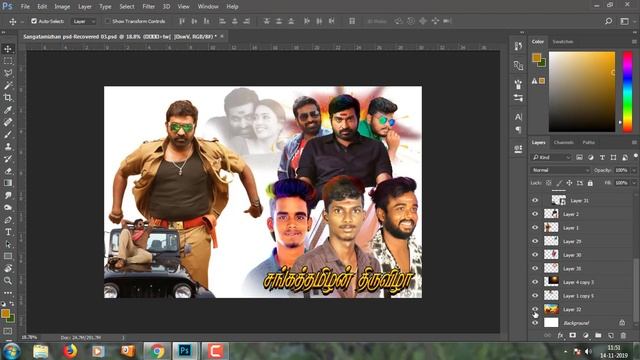Select the Eraser tool
The width and height of the screenshot is (640, 360).
(x=8, y=171)
